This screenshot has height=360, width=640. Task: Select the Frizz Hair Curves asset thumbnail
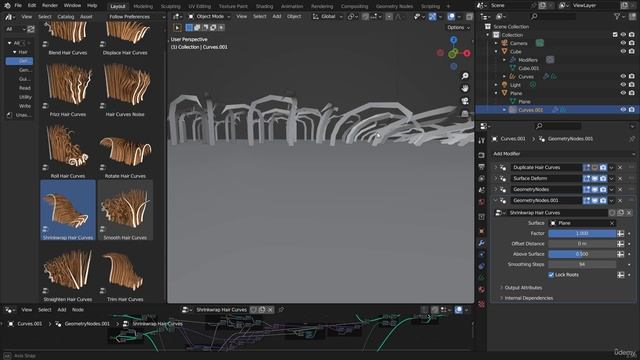pyautogui.click(x=68, y=88)
